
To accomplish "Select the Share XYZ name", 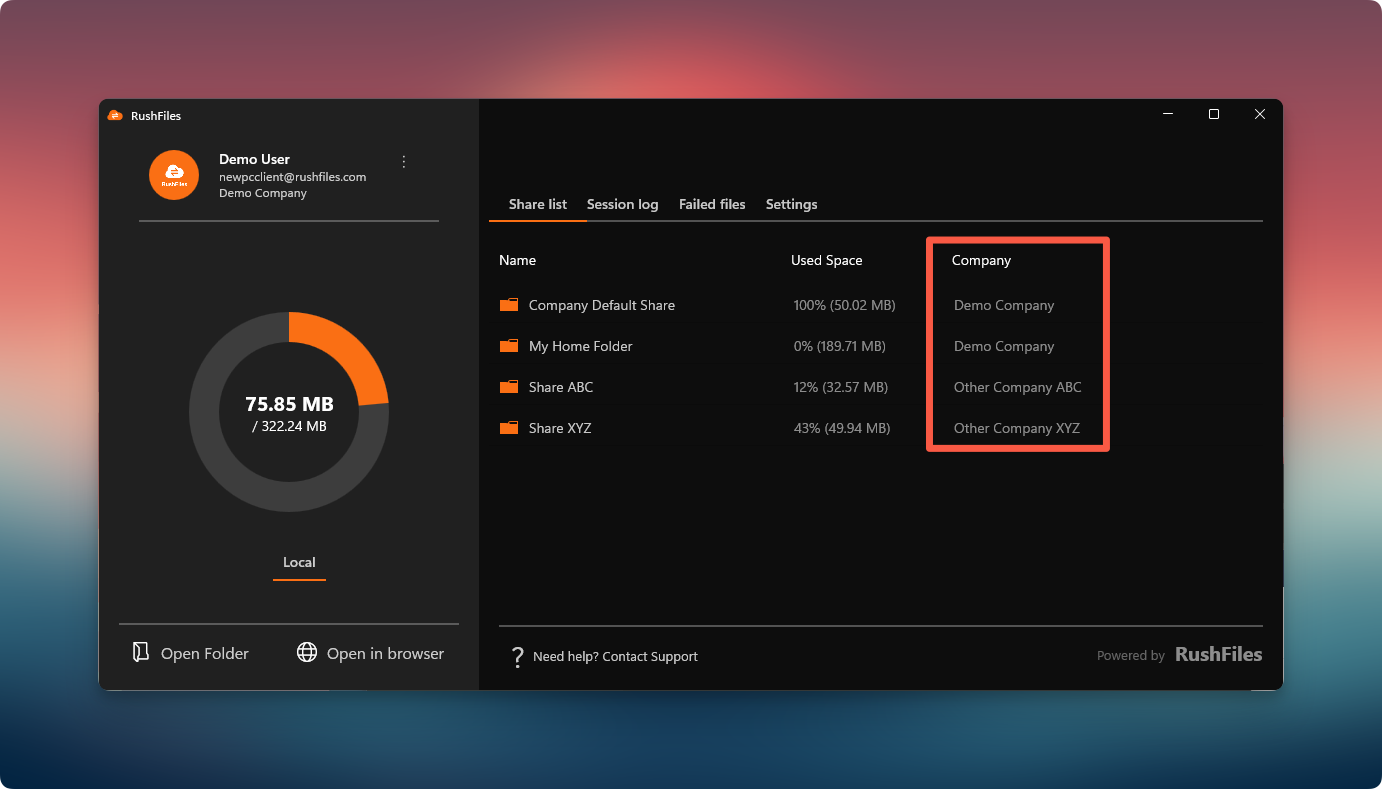I will click(x=560, y=428).
